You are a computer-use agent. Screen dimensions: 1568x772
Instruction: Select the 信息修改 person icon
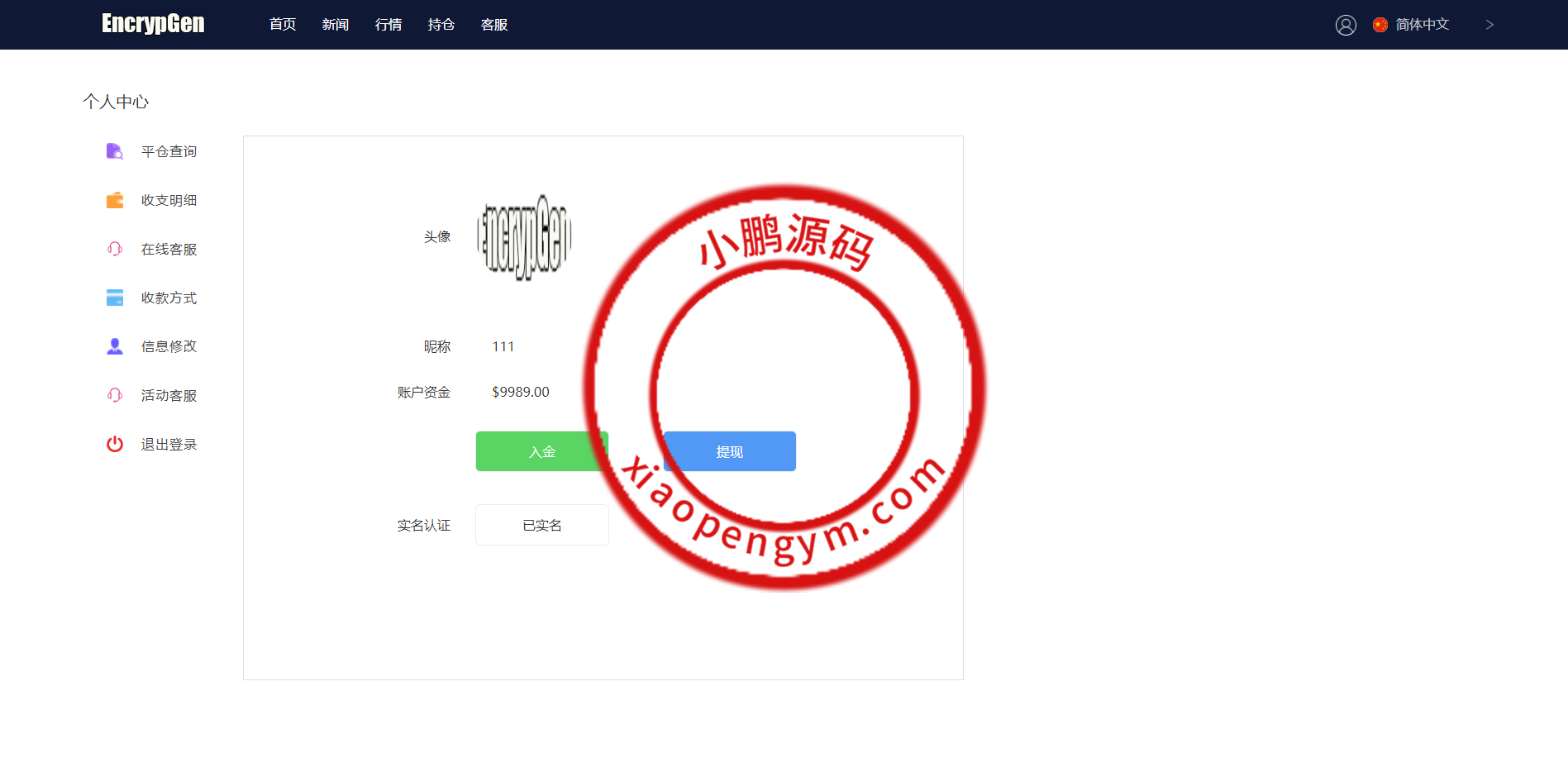pyautogui.click(x=114, y=346)
